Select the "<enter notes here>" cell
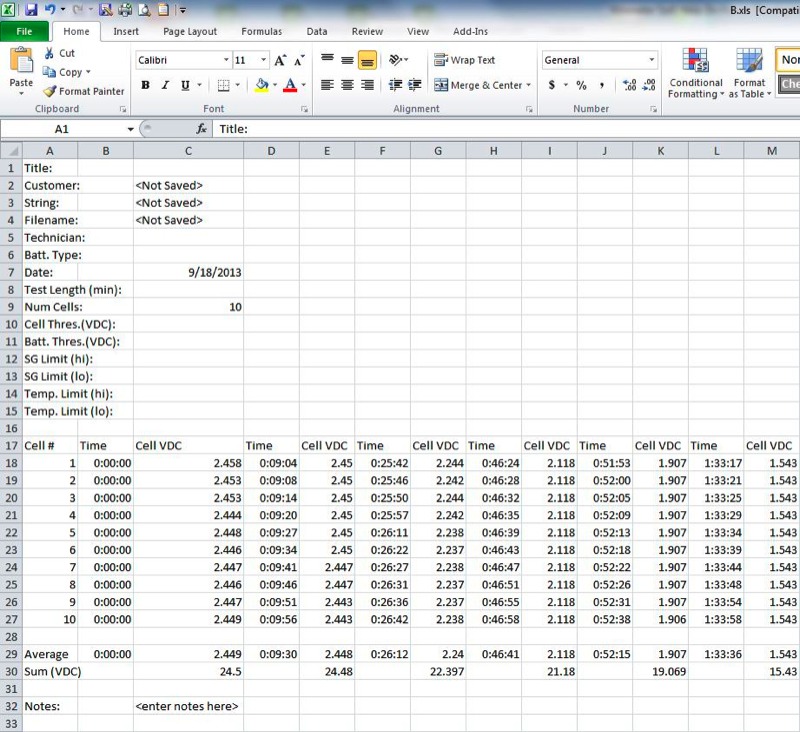The width and height of the screenshot is (800, 732). click(188, 706)
